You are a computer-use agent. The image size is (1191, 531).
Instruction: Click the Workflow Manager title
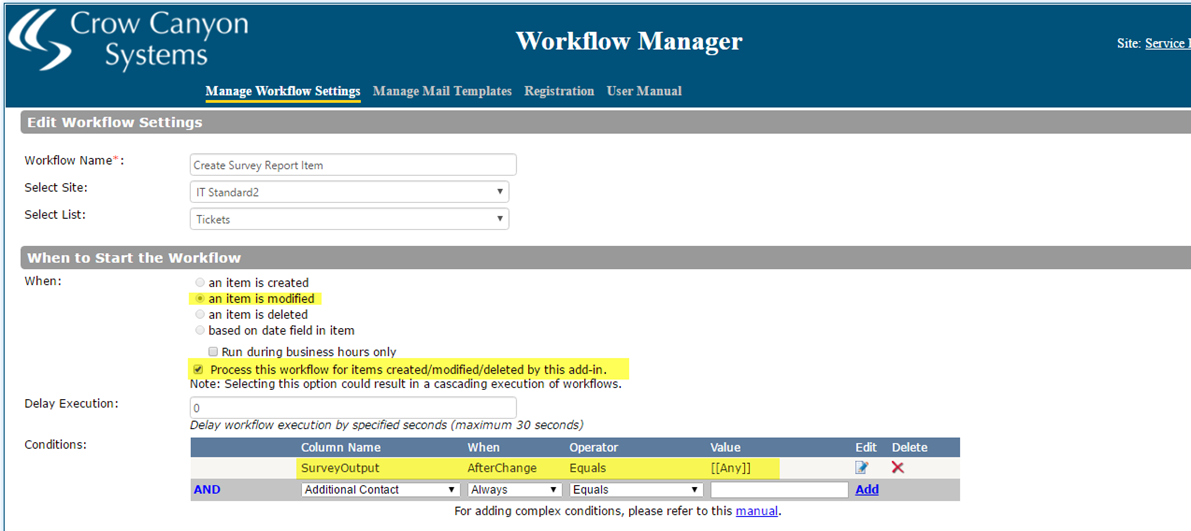[x=629, y=41]
